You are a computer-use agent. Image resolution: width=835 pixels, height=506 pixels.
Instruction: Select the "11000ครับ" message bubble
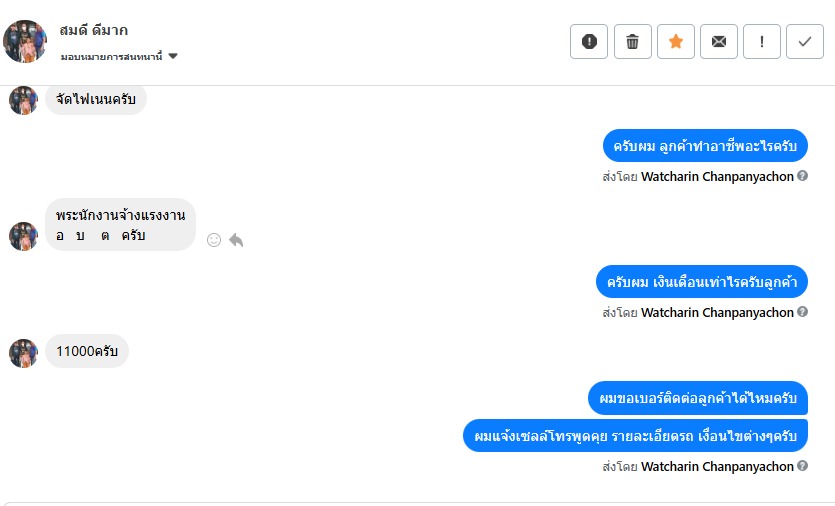coord(87,351)
